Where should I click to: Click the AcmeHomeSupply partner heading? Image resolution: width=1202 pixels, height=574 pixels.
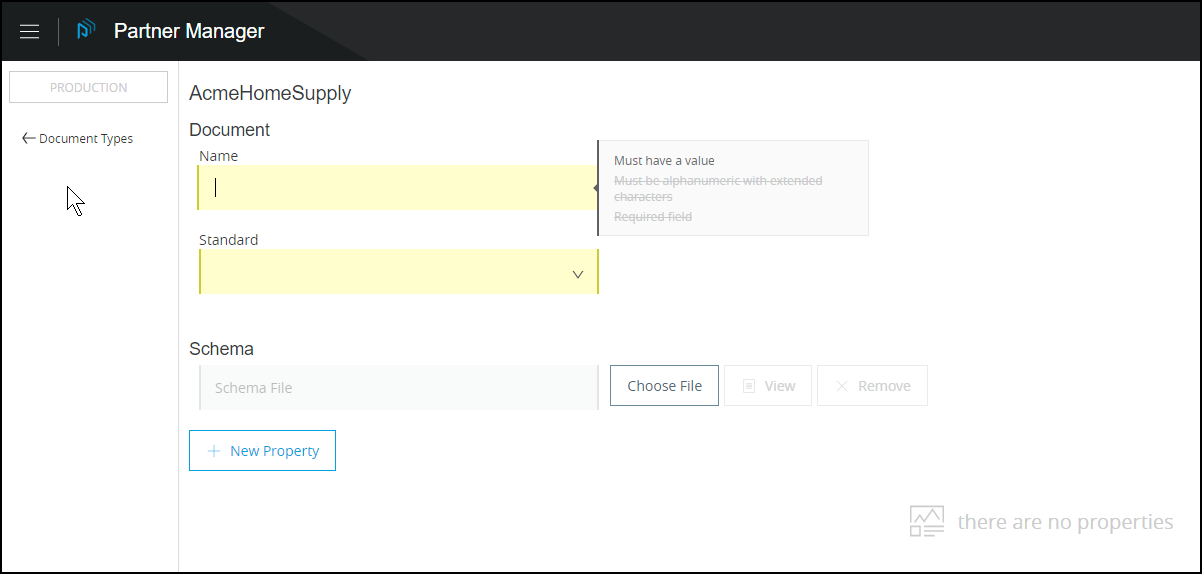coord(270,94)
